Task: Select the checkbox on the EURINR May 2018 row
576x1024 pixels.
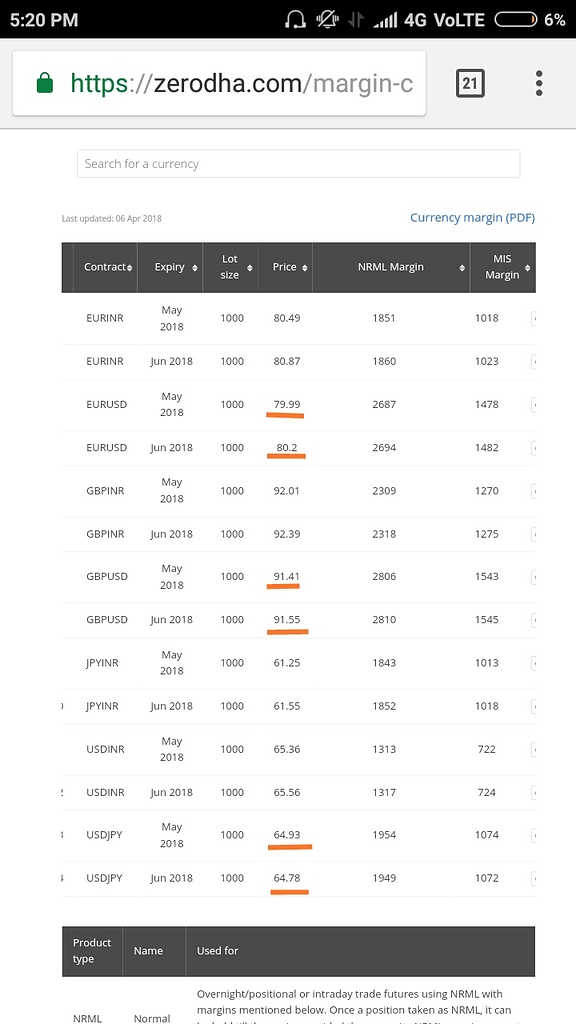Action: click(535, 317)
